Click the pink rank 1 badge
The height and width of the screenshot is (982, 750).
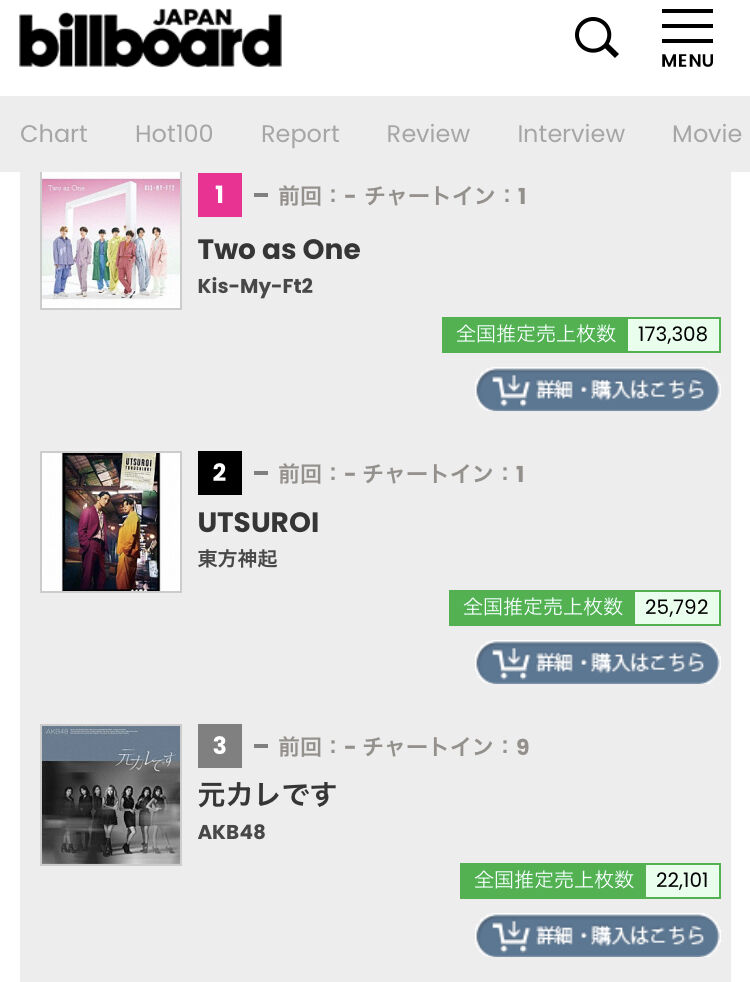click(220, 195)
